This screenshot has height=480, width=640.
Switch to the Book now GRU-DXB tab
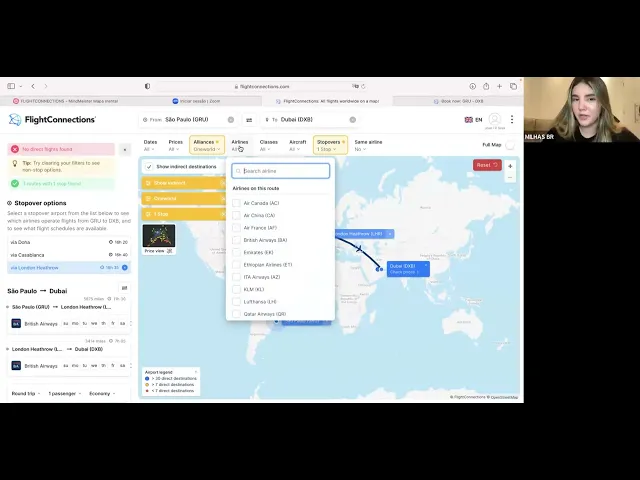pos(458,101)
